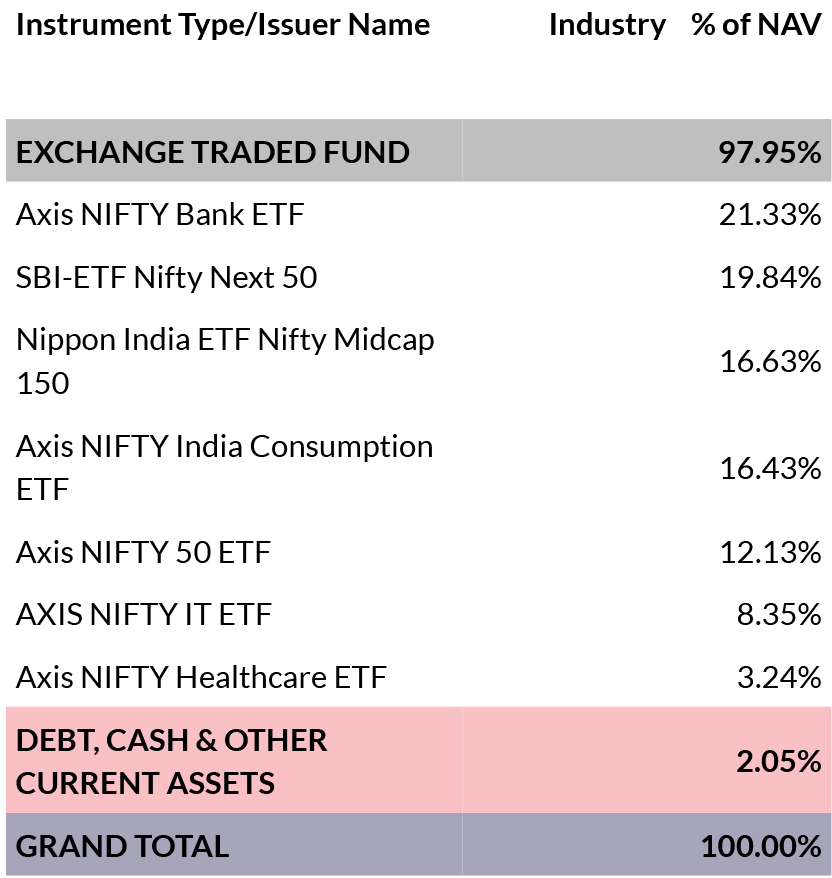Select the 16.63% NAV value
Image resolution: width=832 pixels, height=878 pixels.
click(770, 361)
